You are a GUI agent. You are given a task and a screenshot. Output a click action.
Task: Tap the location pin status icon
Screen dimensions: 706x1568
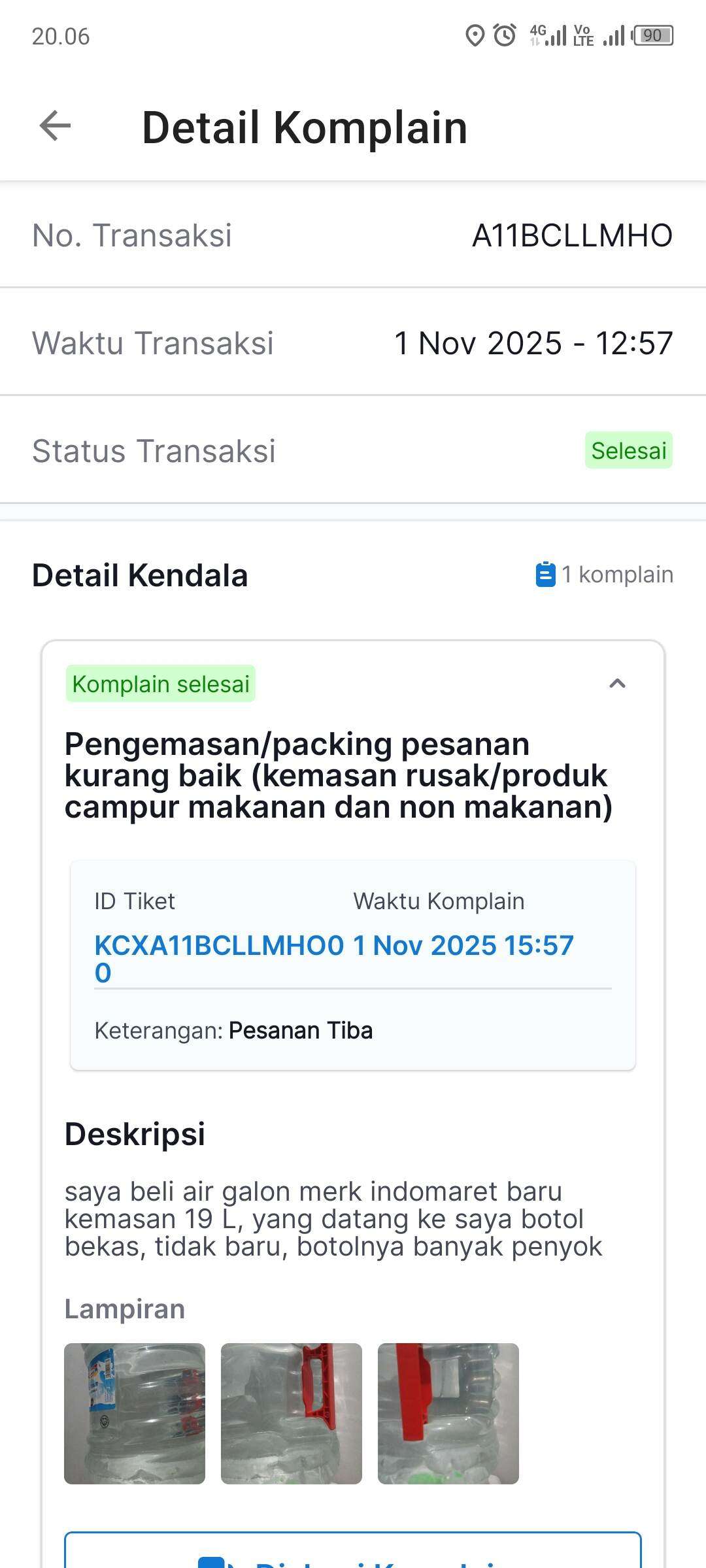coord(475,35)
